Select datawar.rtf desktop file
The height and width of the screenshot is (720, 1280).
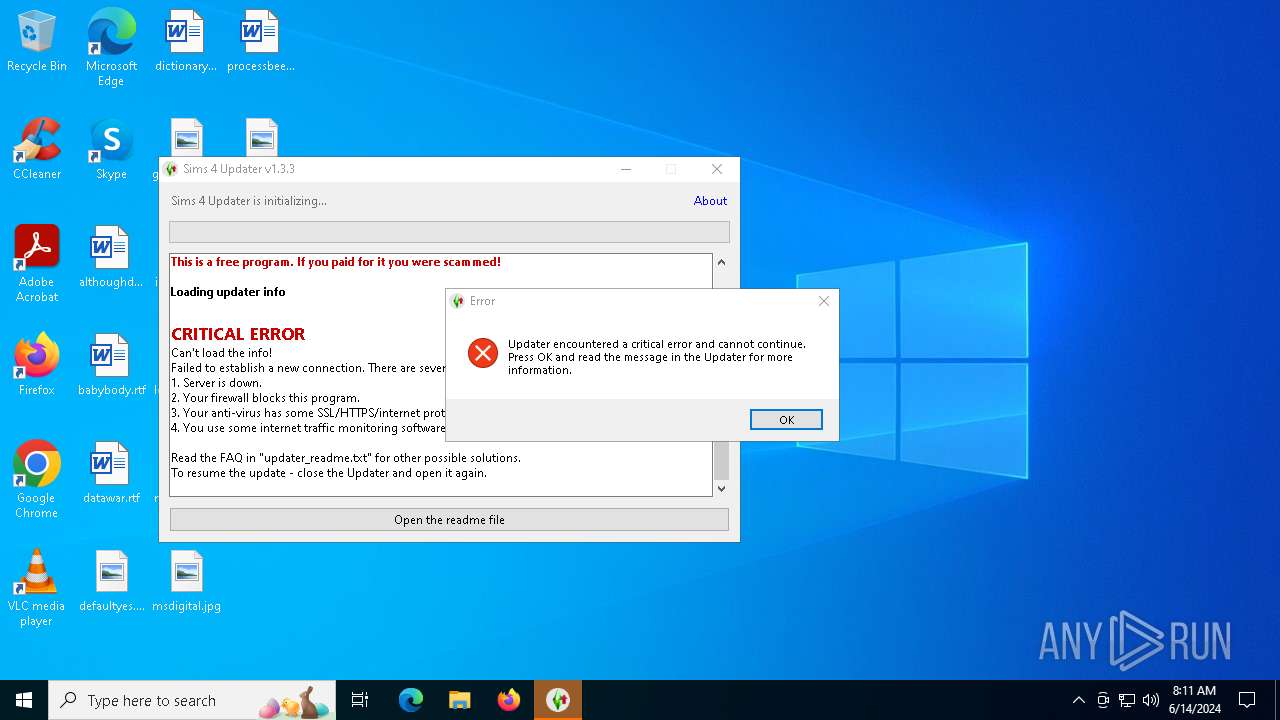pyautogui.click(x=111, y=474)
